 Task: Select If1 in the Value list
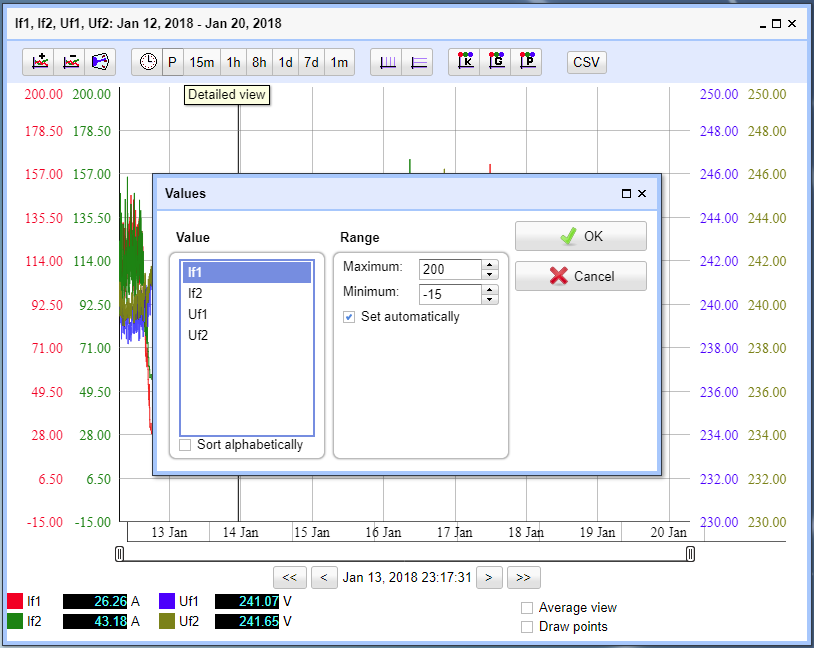[247, 272]
